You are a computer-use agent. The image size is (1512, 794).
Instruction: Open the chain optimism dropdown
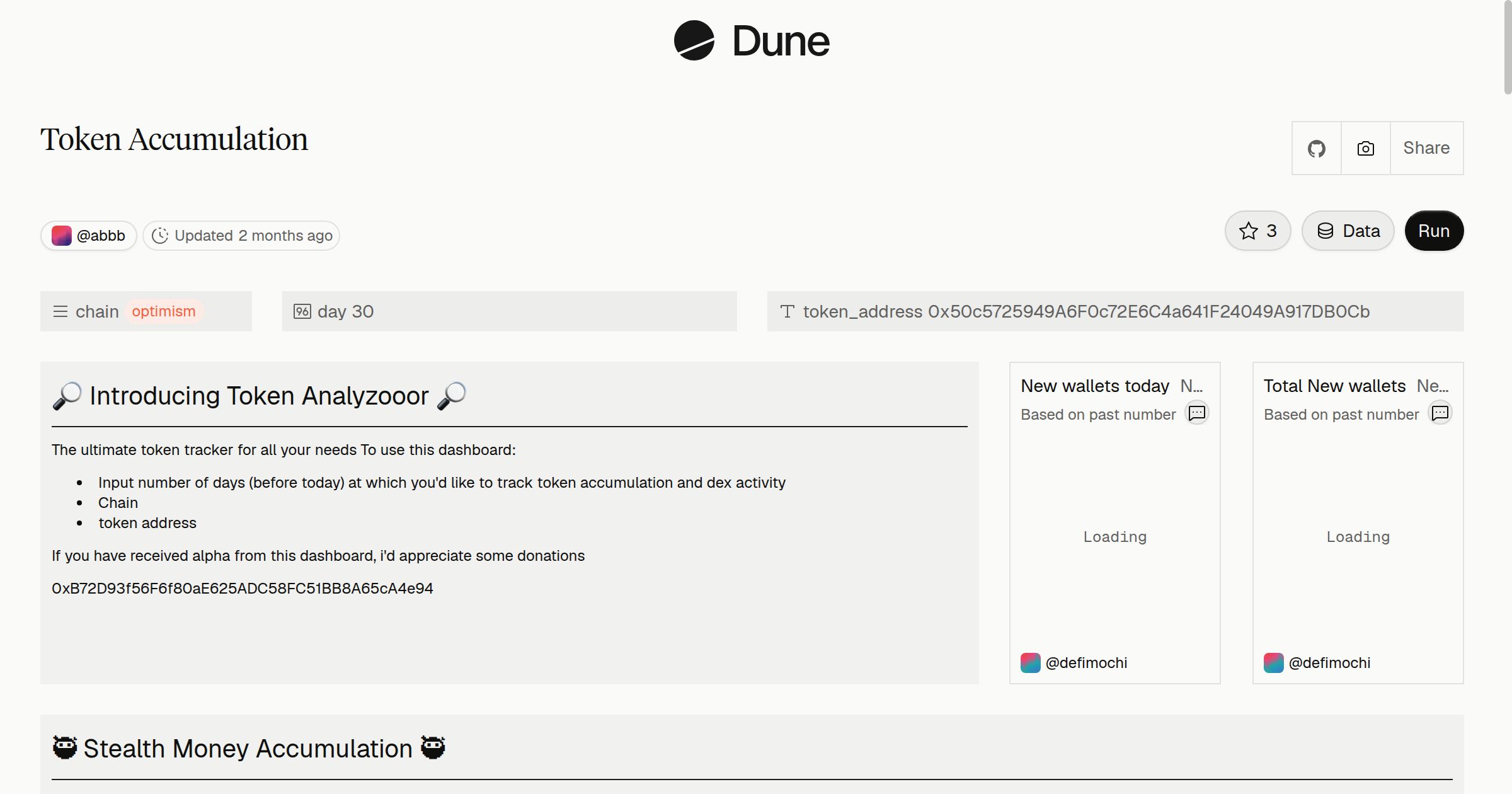pyautogui.click(x=146, y=311)
